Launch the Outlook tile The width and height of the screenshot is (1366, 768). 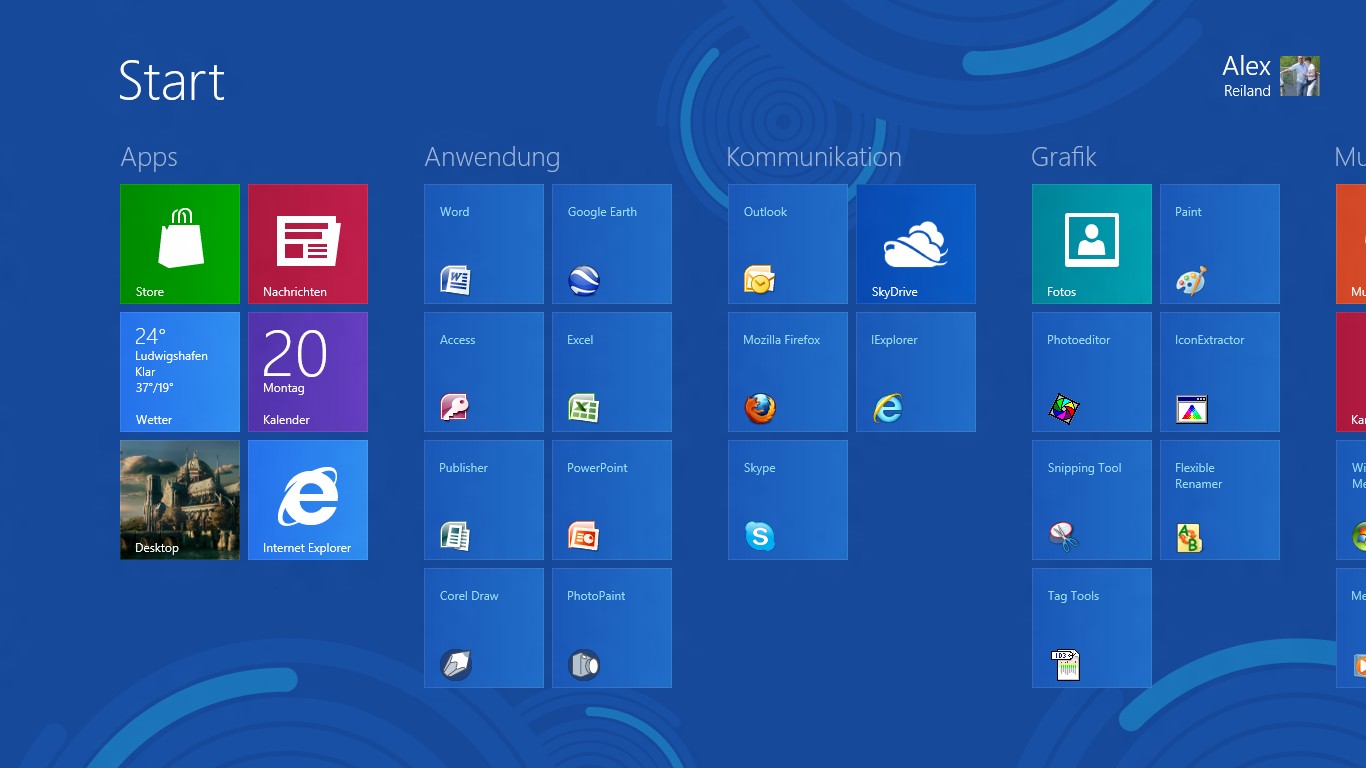(x=788, y=244)
